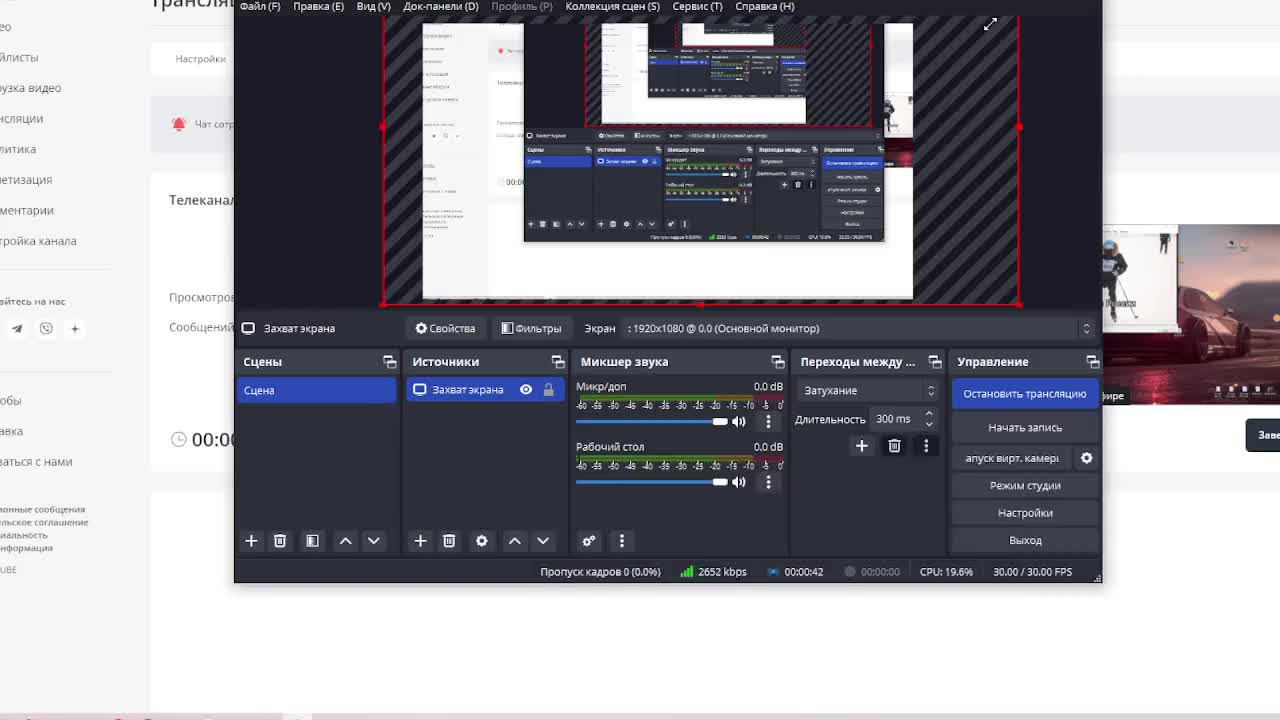Viewport: 1280px width, 720px height.
Task: Mute the Микр/доп audio channel
Action: click(x=739, y=422)
